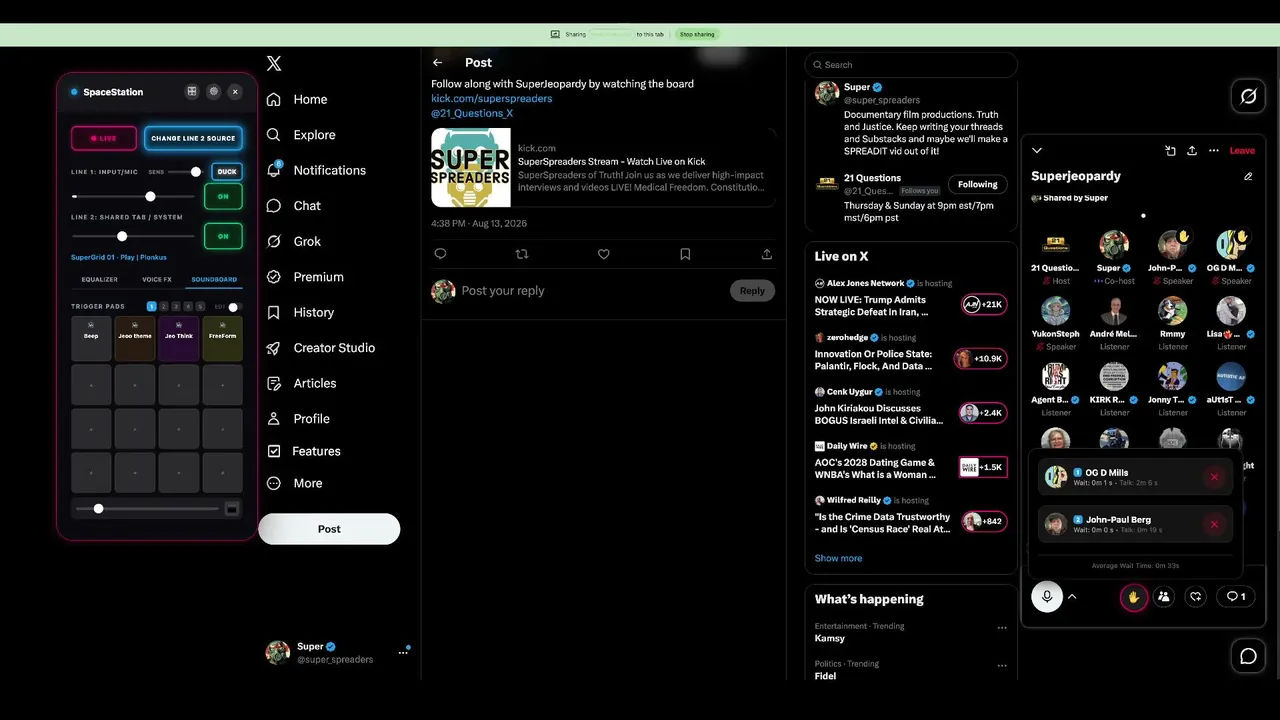This screenshot has height=720, width=1280.
Task: Open Alex Jones Network live space
Action: (x=910, y=299)
